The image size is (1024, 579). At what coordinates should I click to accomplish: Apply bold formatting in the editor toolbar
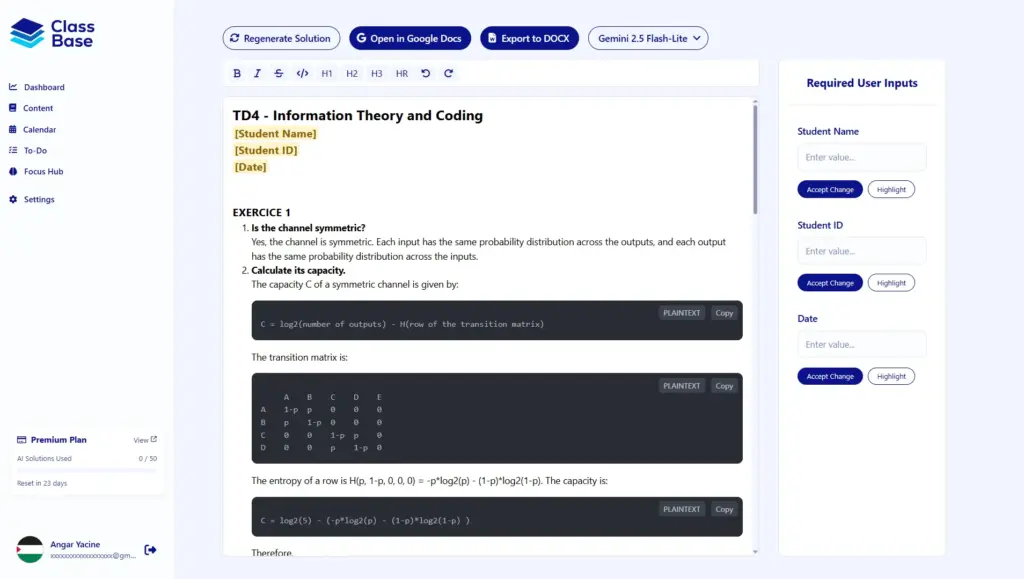click(237, 72)
